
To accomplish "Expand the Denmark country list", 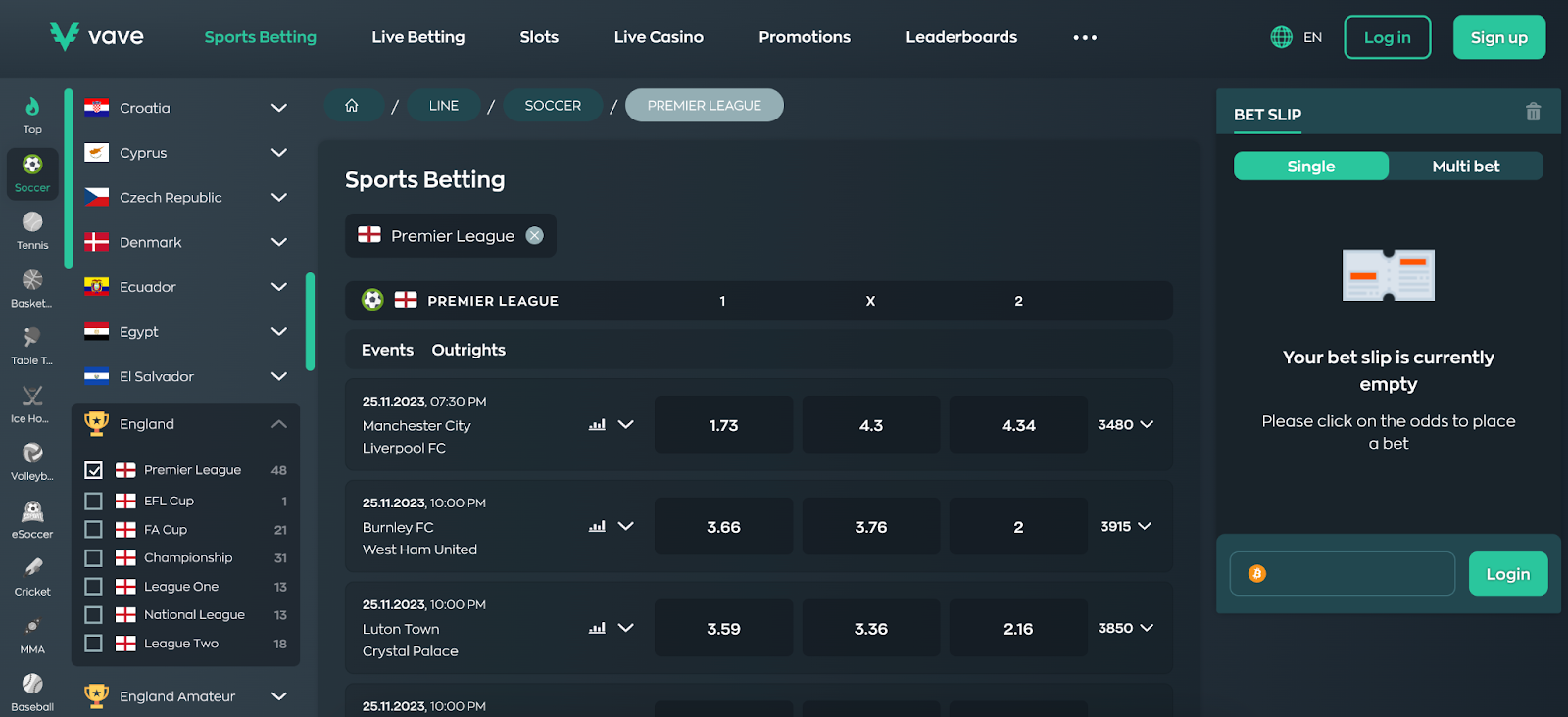I will (279, 242).
